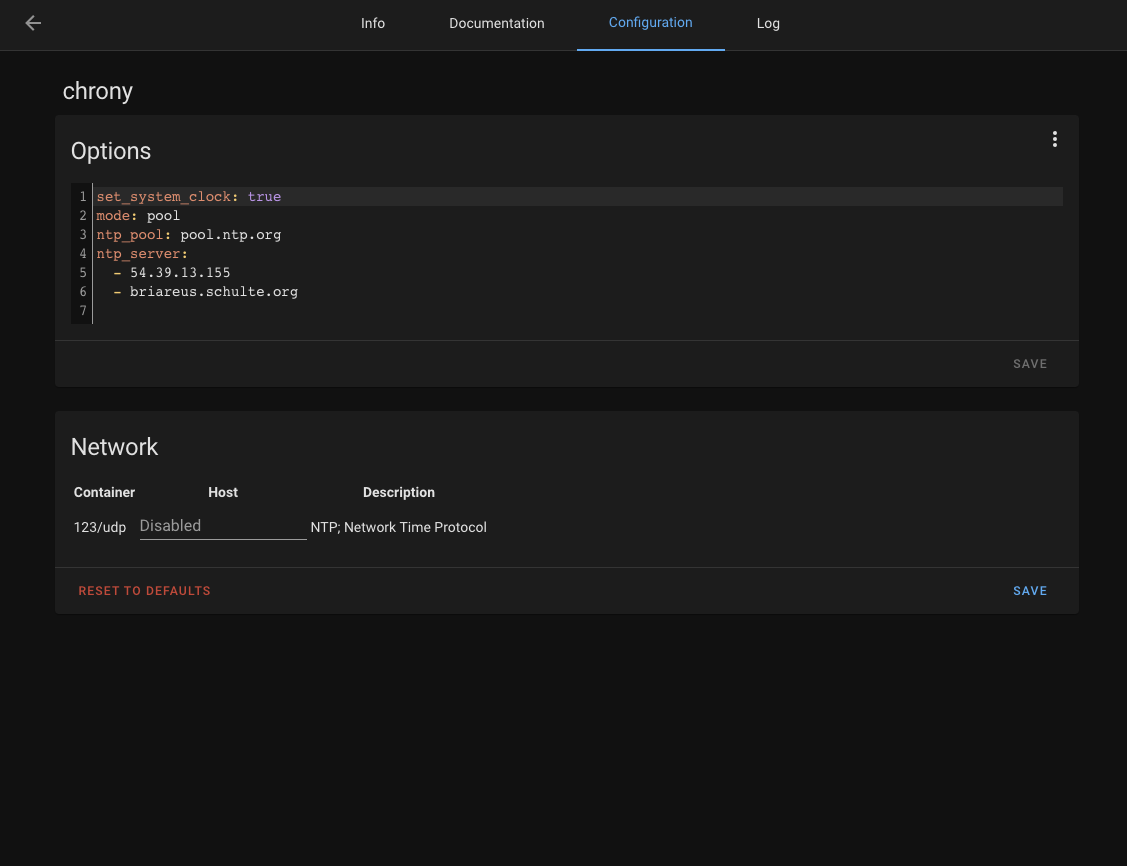Click the set_system_clock line in the editor
The image size is (1127, 866).
[579, 196]
